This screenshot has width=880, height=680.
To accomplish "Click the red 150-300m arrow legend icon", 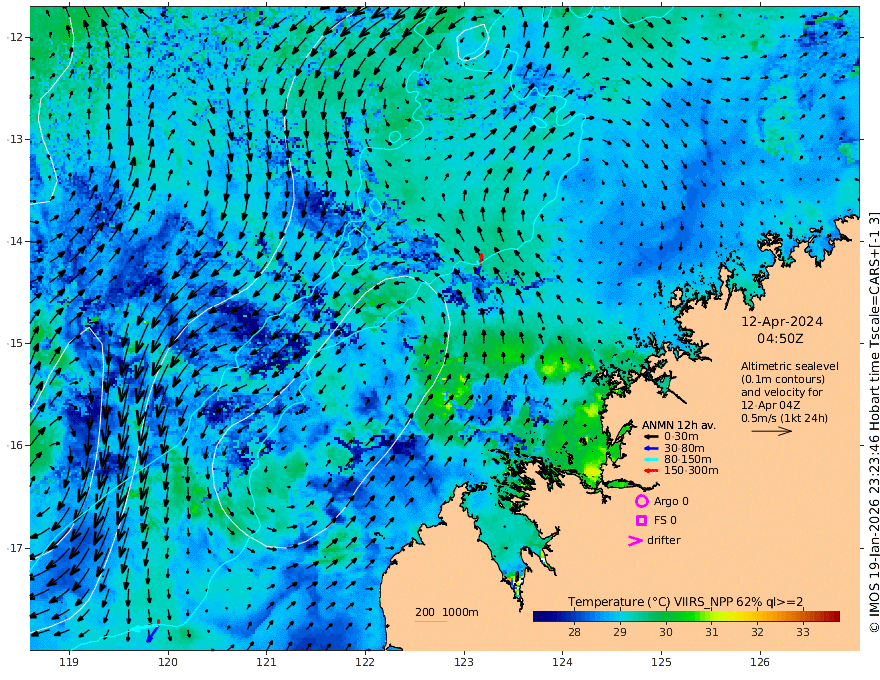I will (650, 471).
